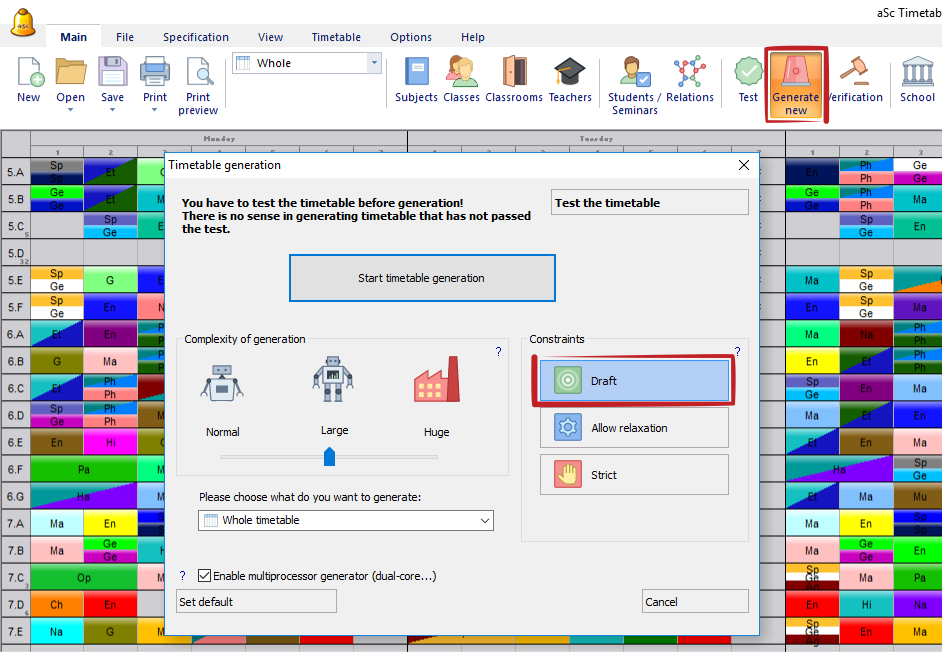Expand the Open button dropdown arrow

(70, 110)
